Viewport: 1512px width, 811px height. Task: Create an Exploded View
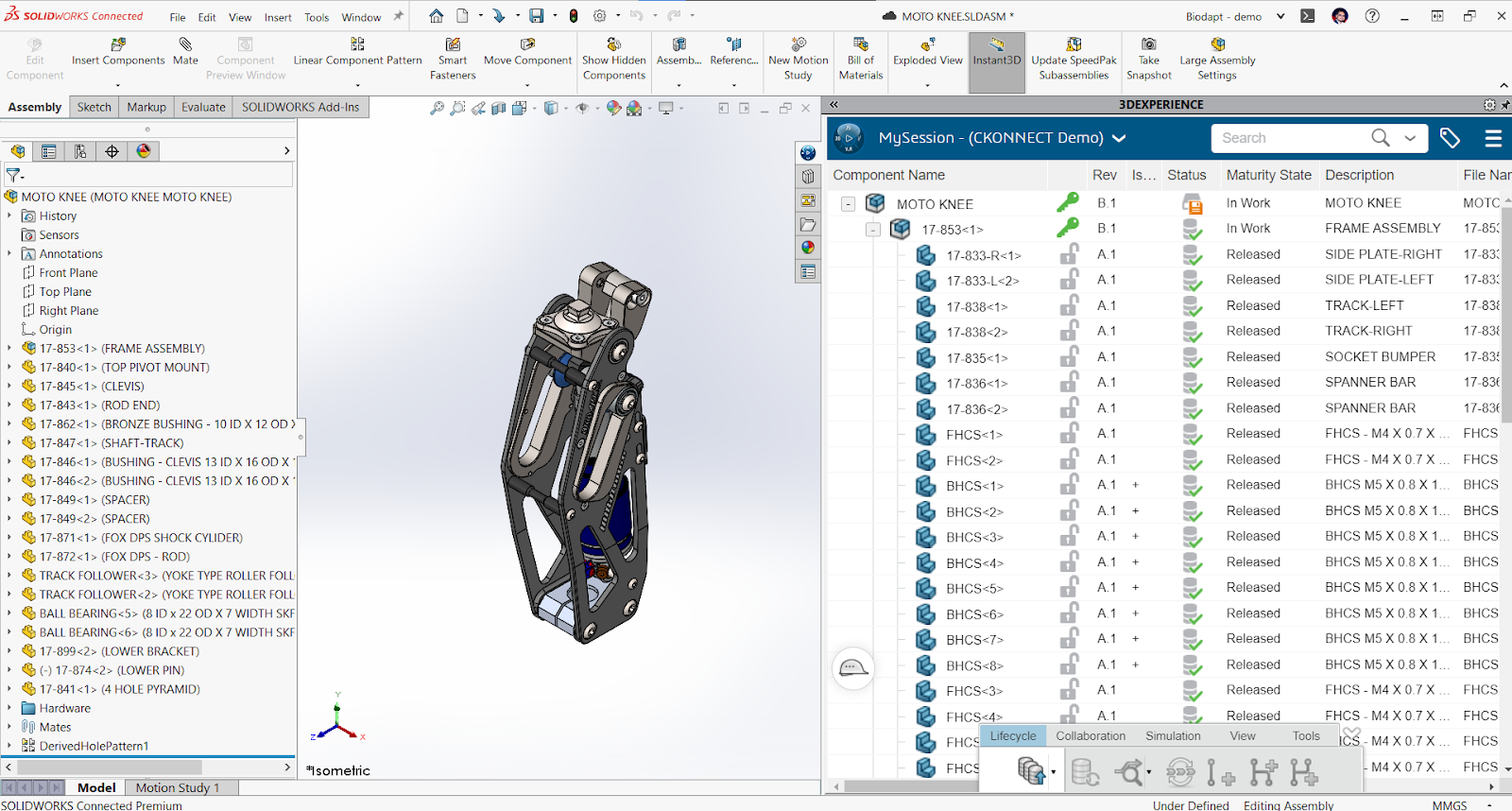coord(928,52)
